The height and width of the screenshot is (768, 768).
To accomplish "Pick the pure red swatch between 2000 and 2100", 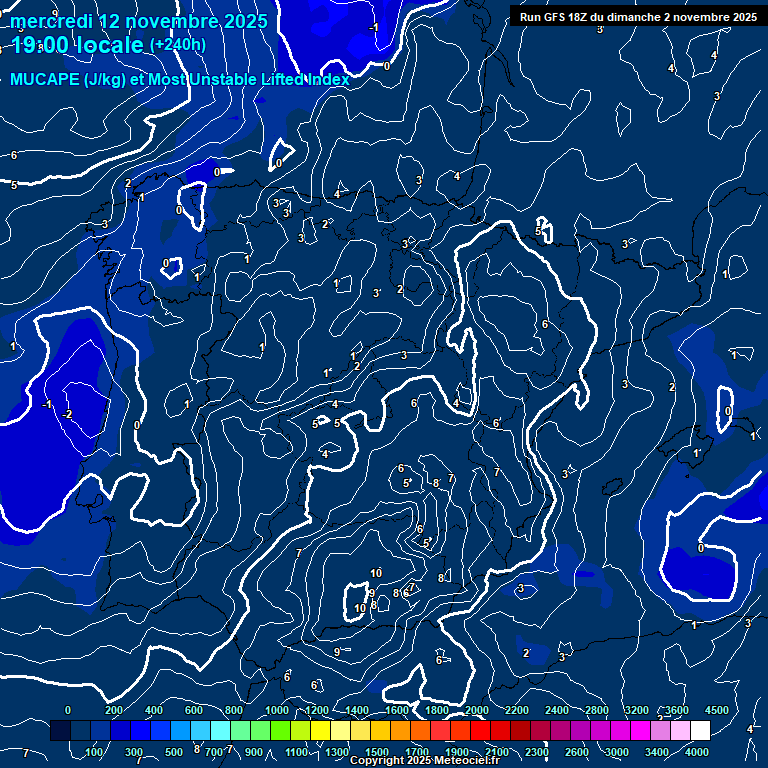I will (x=480, y=730).
